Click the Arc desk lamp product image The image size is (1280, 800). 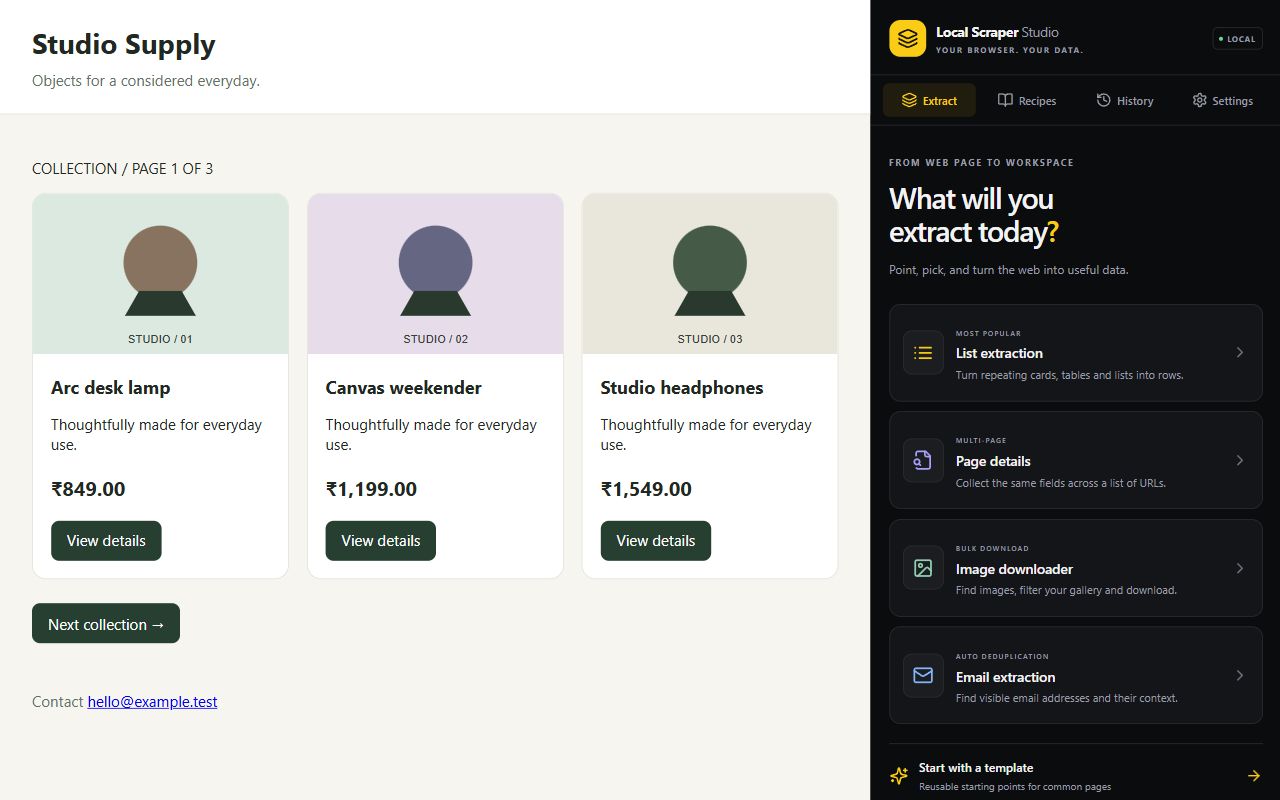click(x=160, y=274)
